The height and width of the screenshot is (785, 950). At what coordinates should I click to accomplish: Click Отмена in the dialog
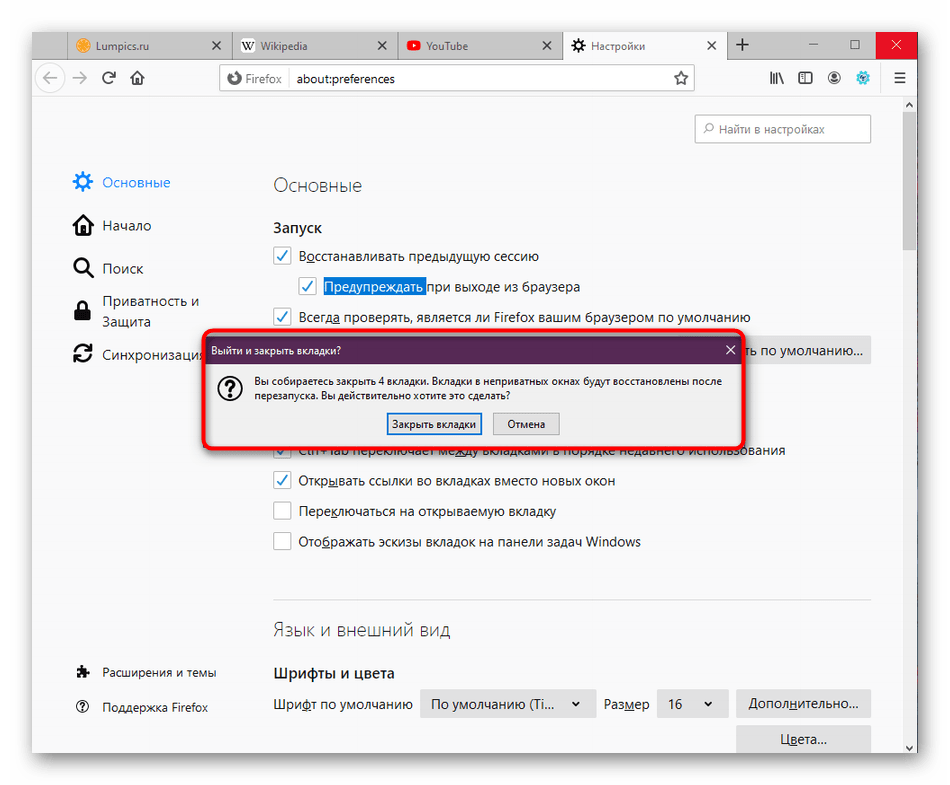tap(526, 424)
